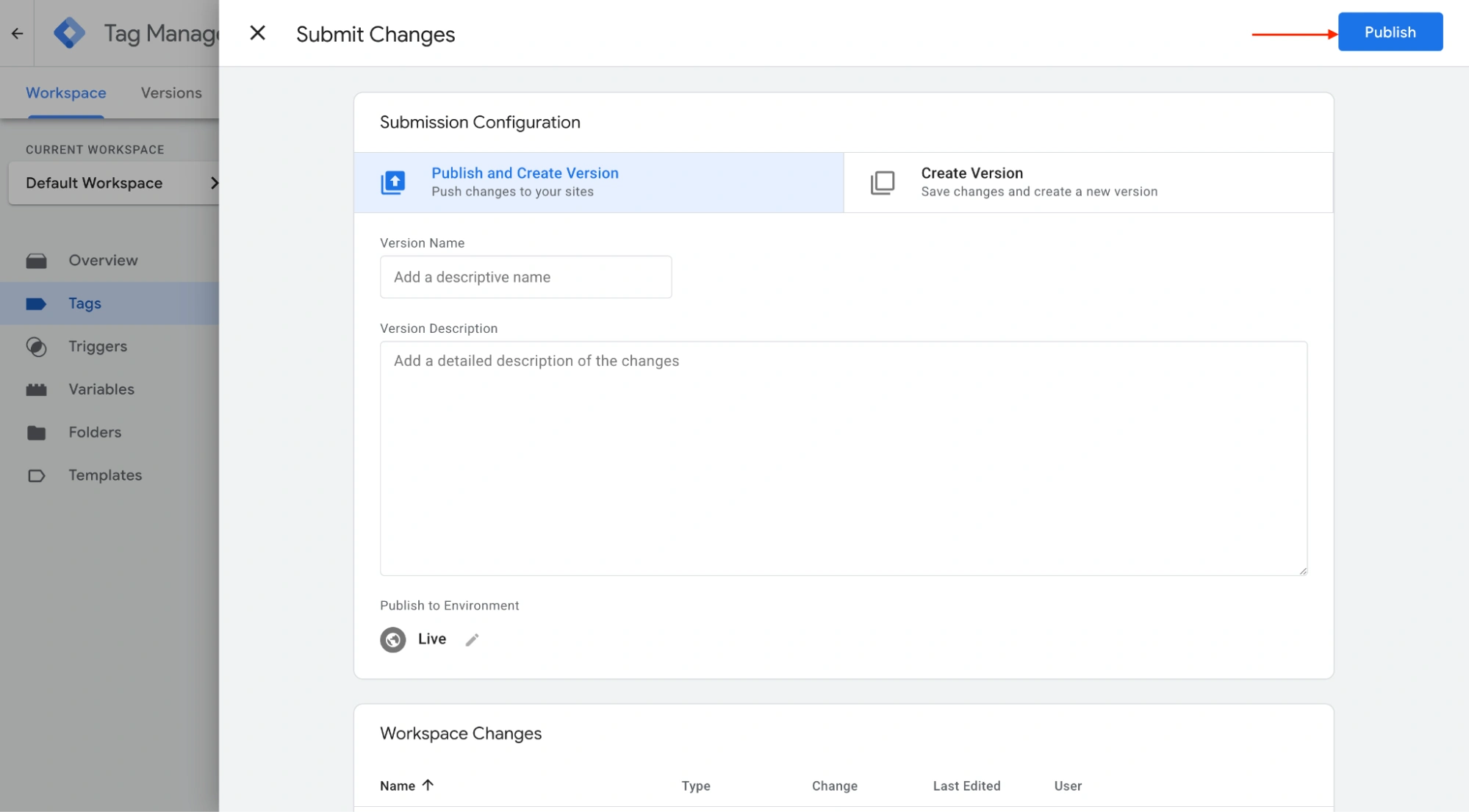1469x812 pixels.
Task: Click the Templates sidebar icon
Action: [36, 475]
